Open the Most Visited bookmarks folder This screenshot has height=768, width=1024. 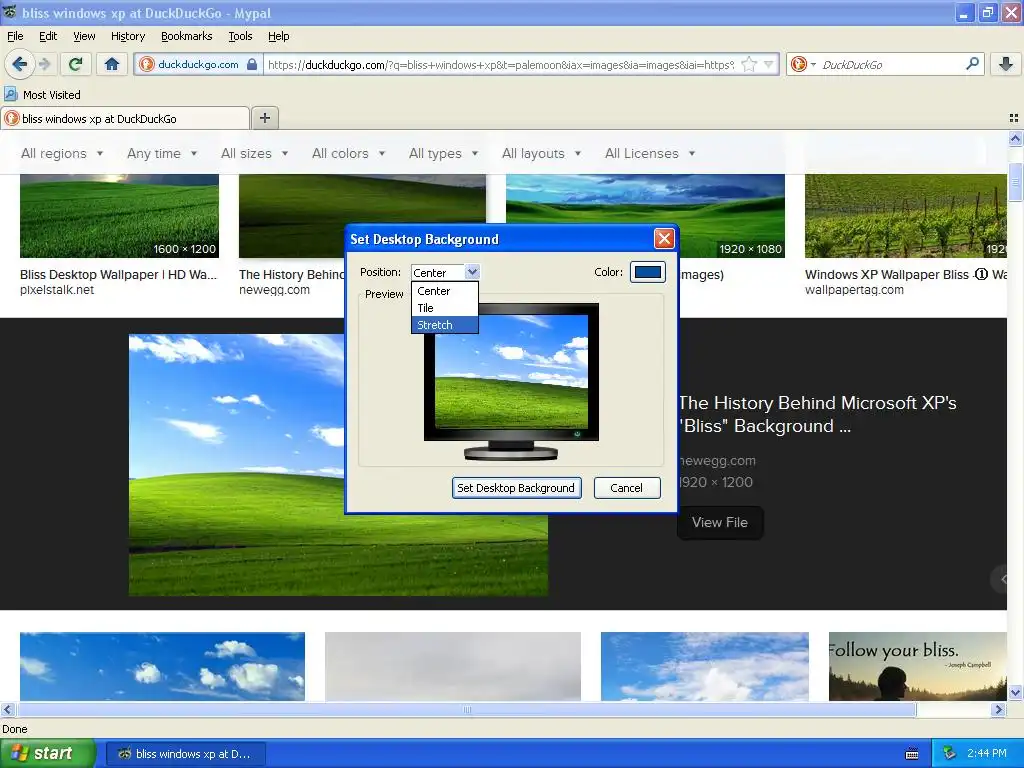[42, 95]
